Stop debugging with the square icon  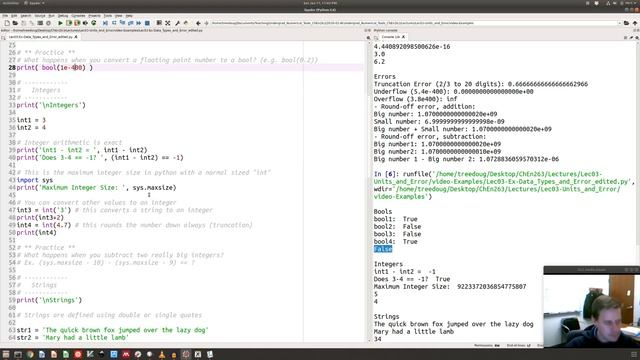pyautogui.click(x=147, y=23)
